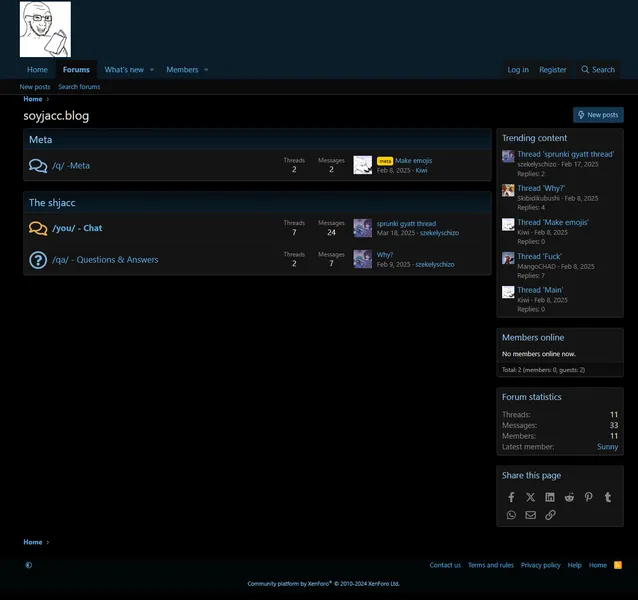Share page on LinkedIn
Screen dimensions: 638x600
click(x=549, y=497)
